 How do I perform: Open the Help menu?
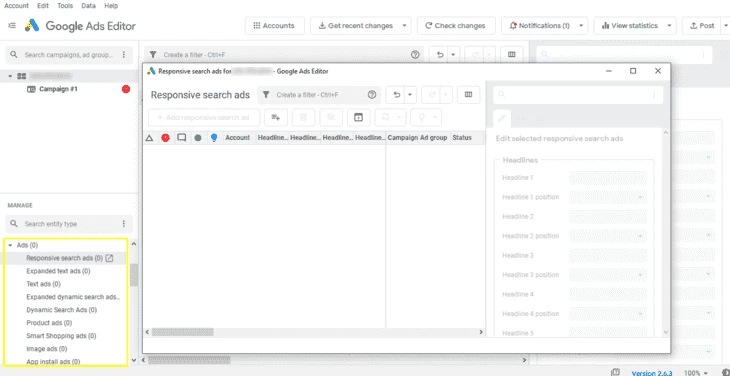pos(111,6)
